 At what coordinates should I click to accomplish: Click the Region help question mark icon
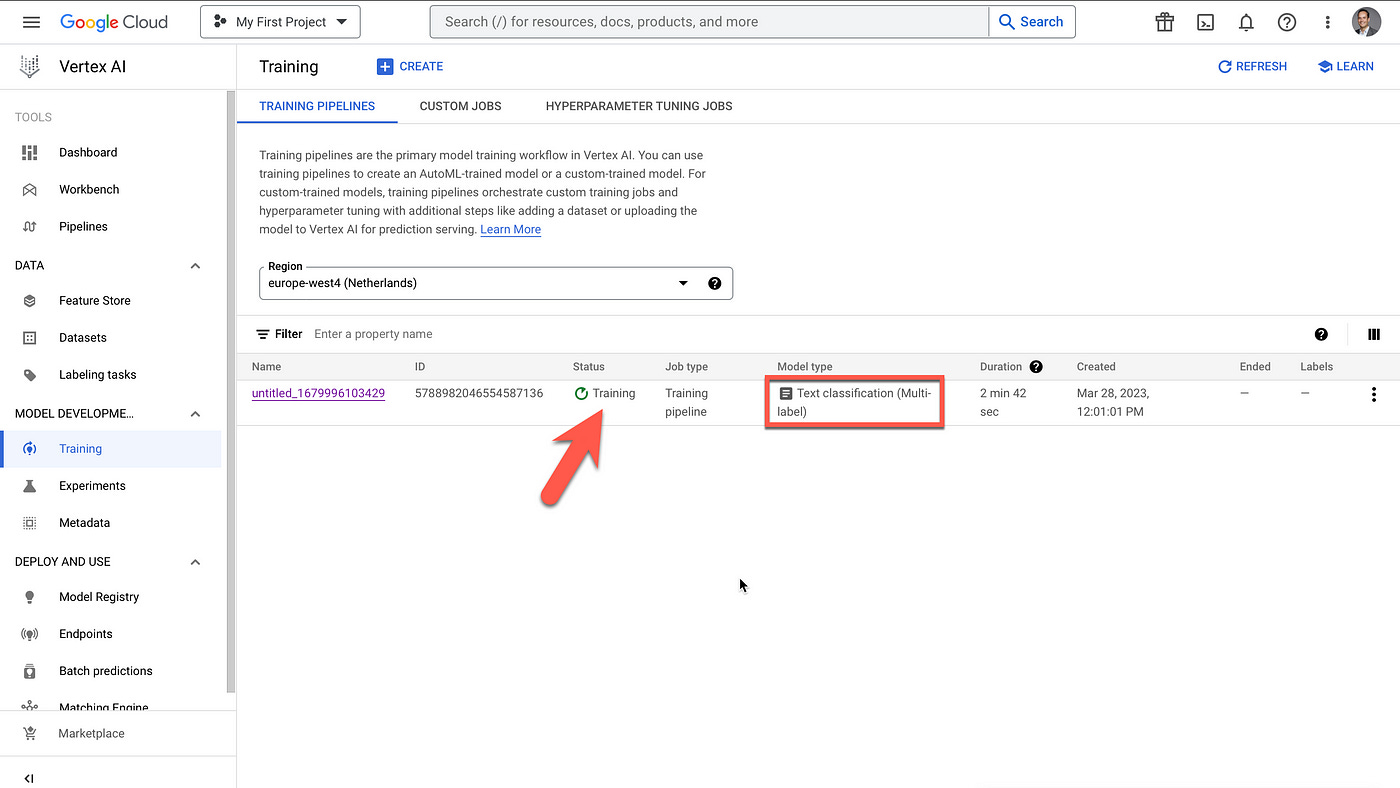714,283
